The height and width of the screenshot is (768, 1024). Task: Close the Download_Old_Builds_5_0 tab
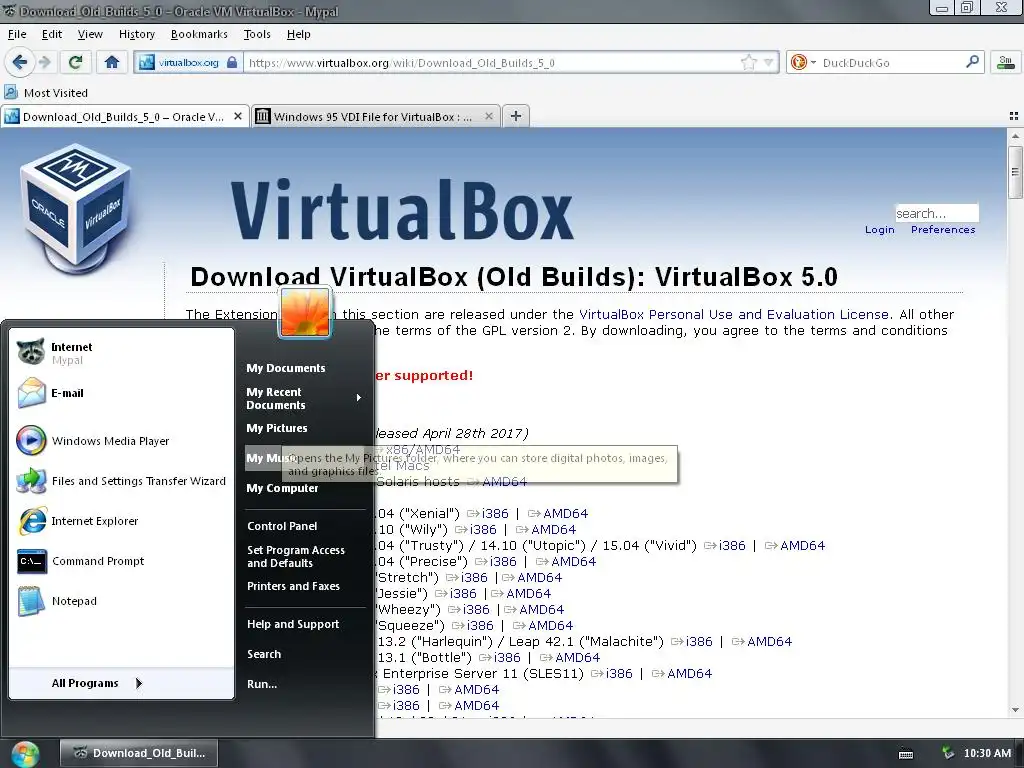pos(238,116)
